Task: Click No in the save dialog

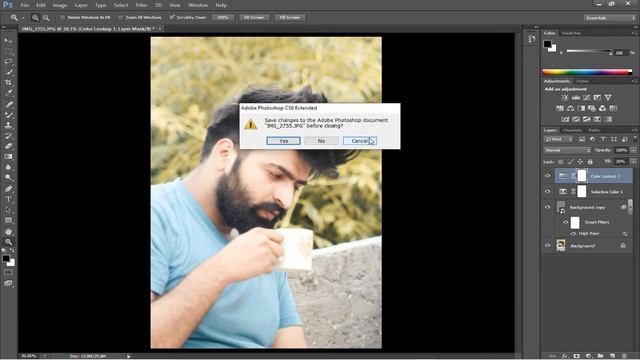Action: pos(321,141)
